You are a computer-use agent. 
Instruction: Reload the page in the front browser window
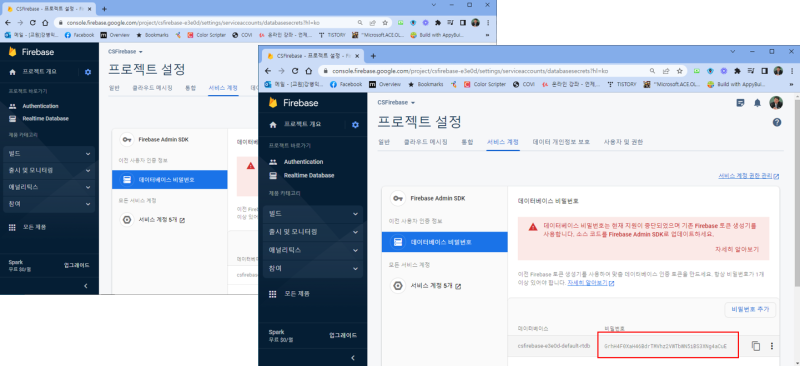click(295, 71)
